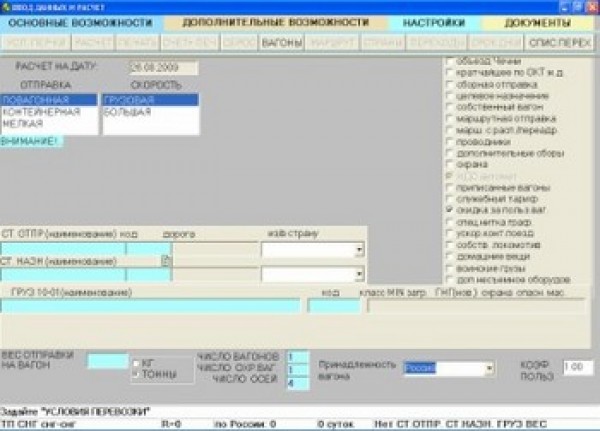Select КОНТЕЙНЕРНАЯ in the ОТПРАВКА list
Viewport: 600px width, 431px height.
tap(49, 112)
